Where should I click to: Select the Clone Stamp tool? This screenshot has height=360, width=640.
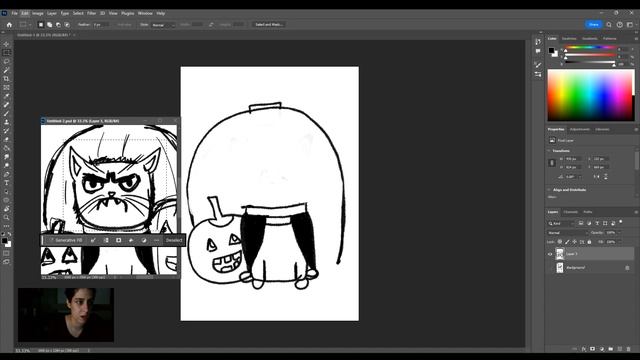[x=6, y=122]
